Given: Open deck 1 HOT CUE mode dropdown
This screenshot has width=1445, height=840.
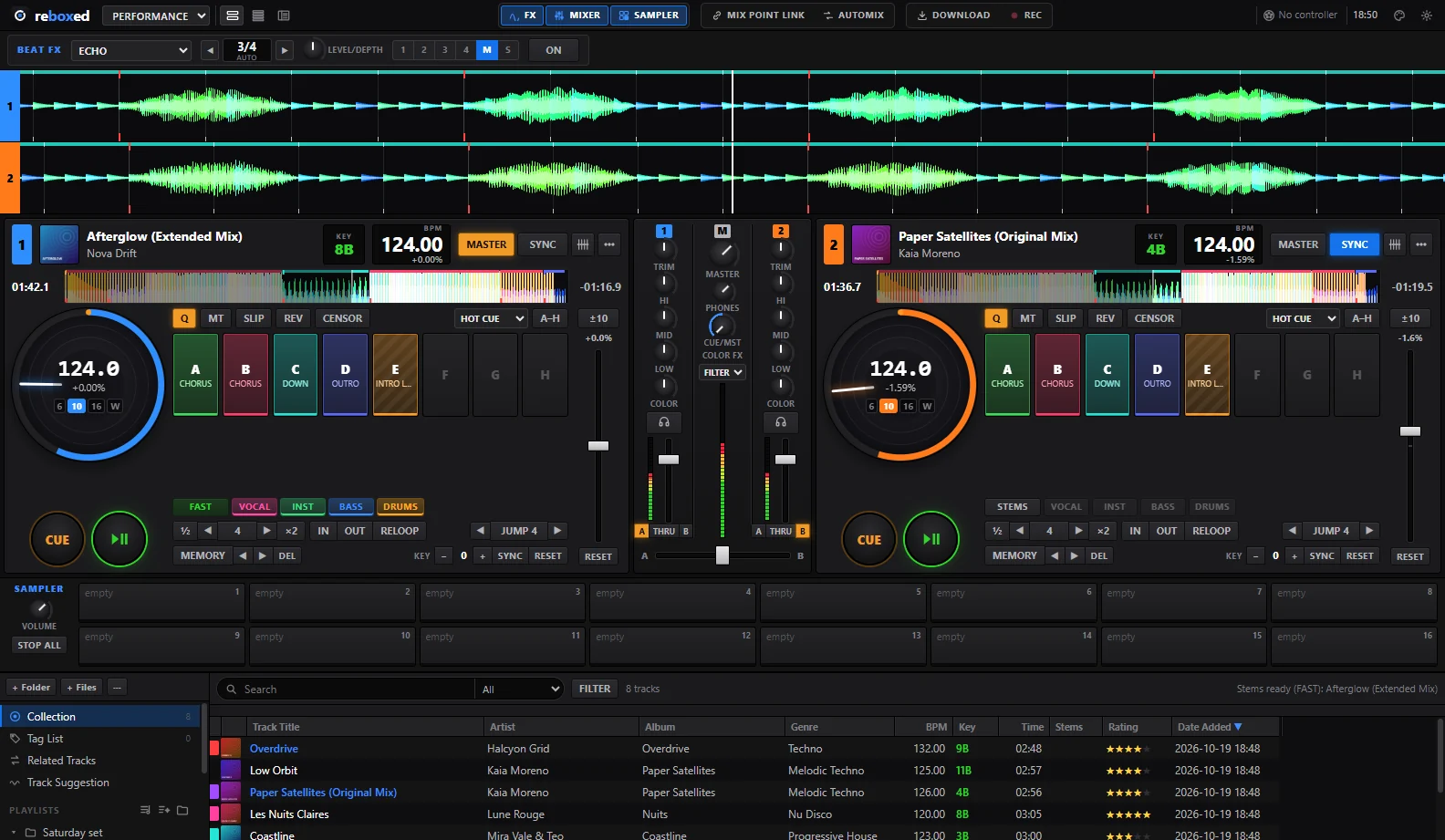Looking at the screenshot, I should (x=492, y=318).
